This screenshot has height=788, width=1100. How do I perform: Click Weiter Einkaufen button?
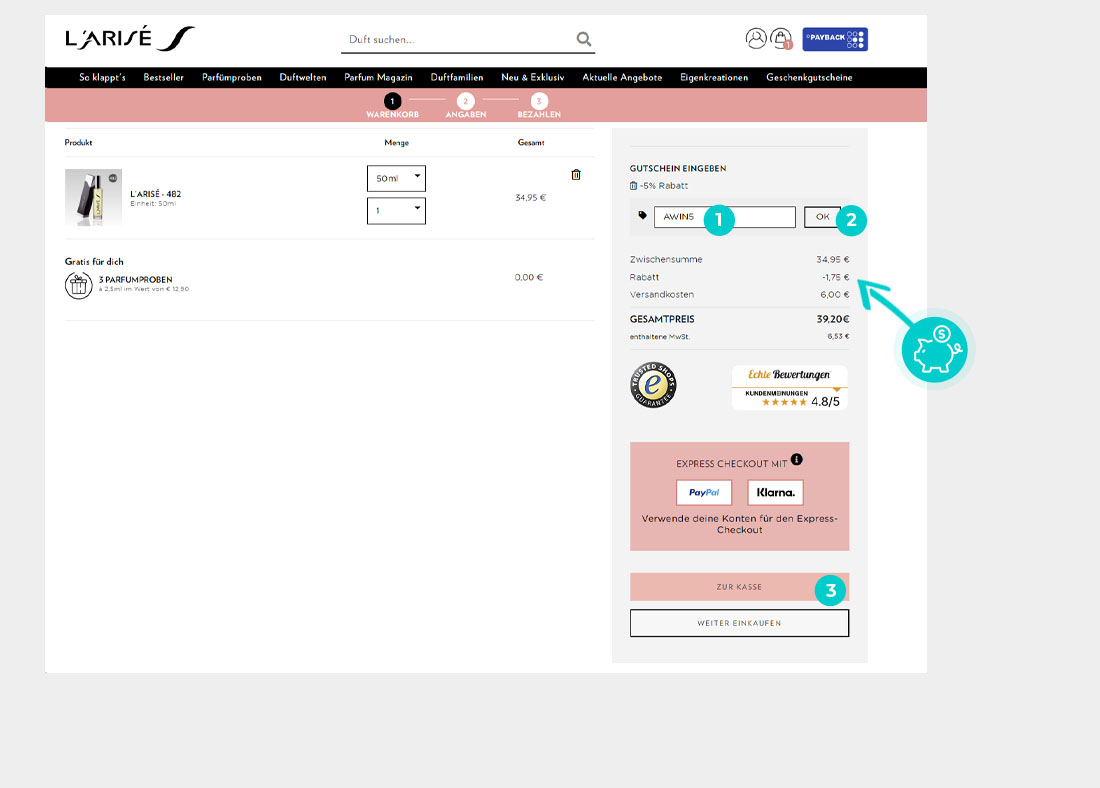click(x=739, y=623)
